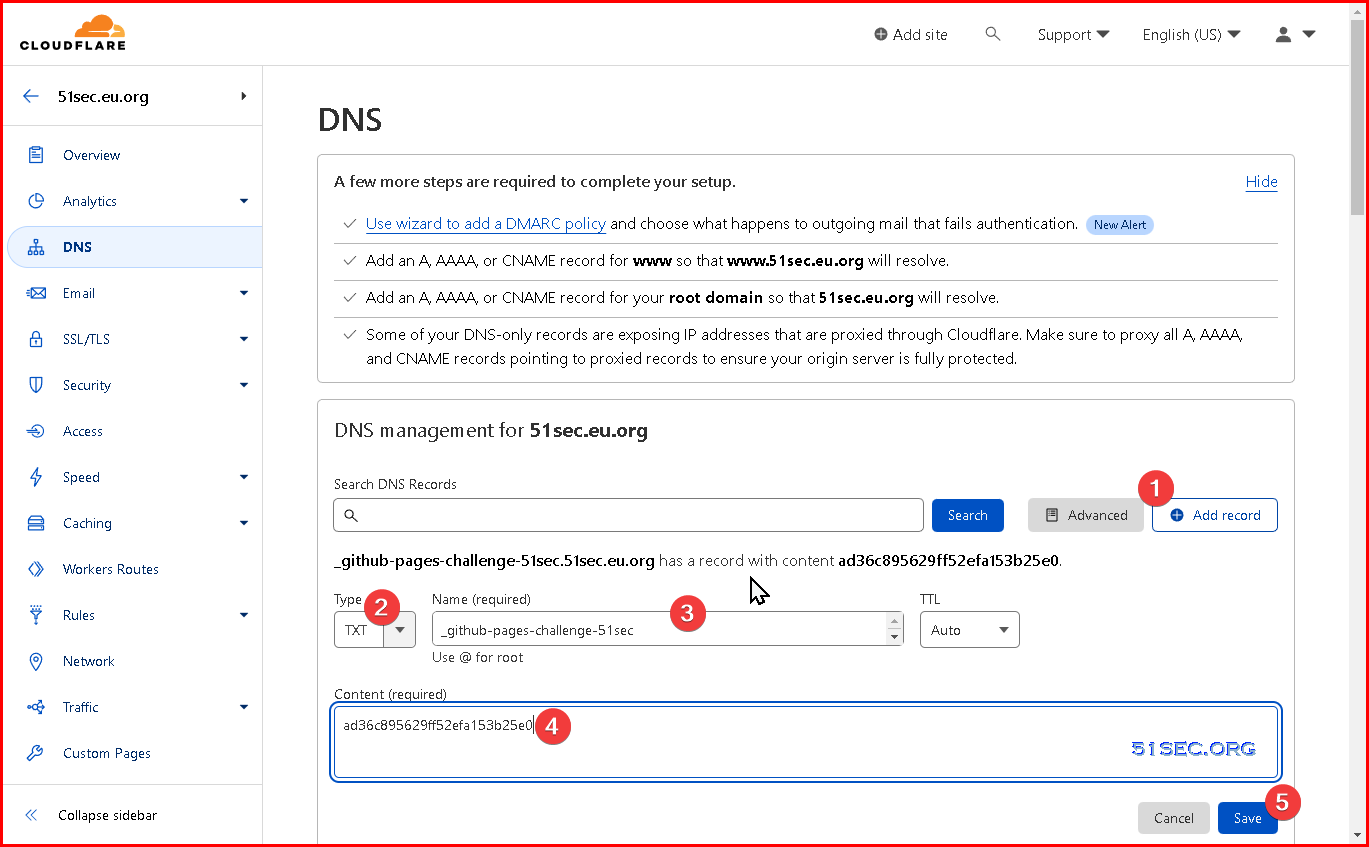Viewport: 1369px width, 847px height.
Task: Click the Collapse sidebar double-chevron icon
Action: click(31, 815)
